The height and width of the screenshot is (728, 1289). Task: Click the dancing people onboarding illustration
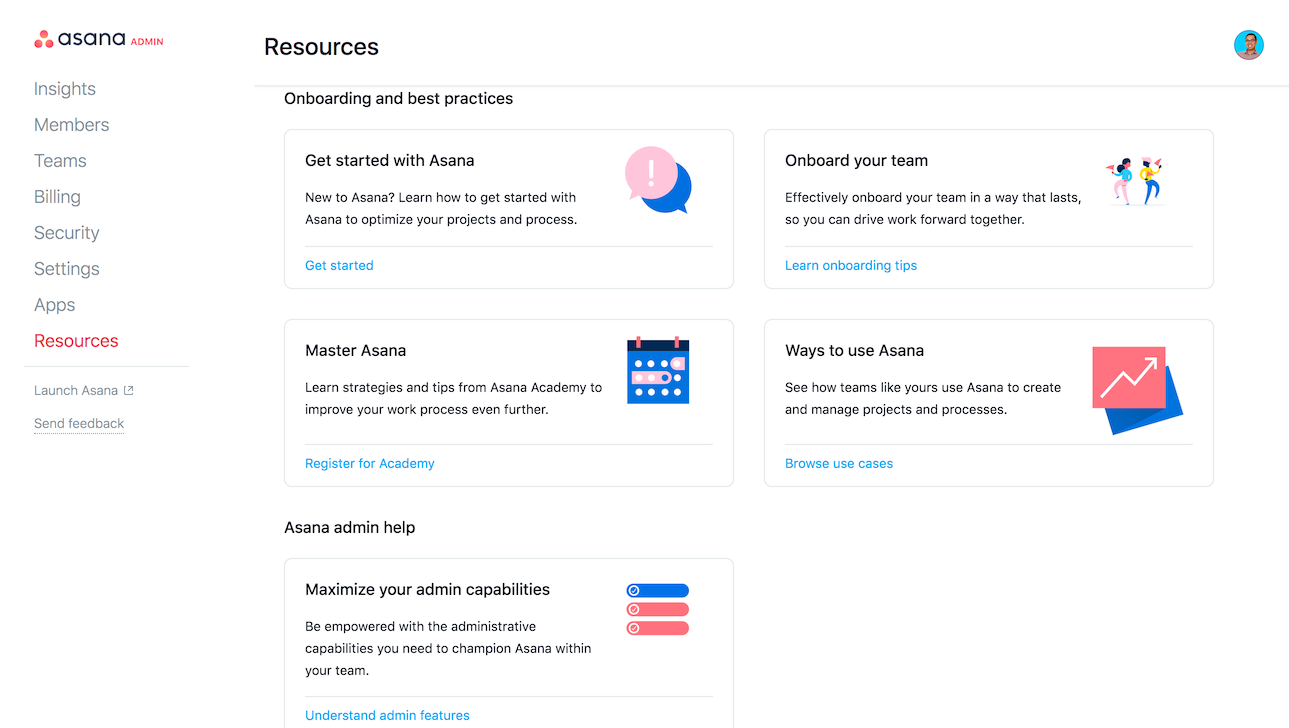pyautogui.click(x=1135, y=181)
